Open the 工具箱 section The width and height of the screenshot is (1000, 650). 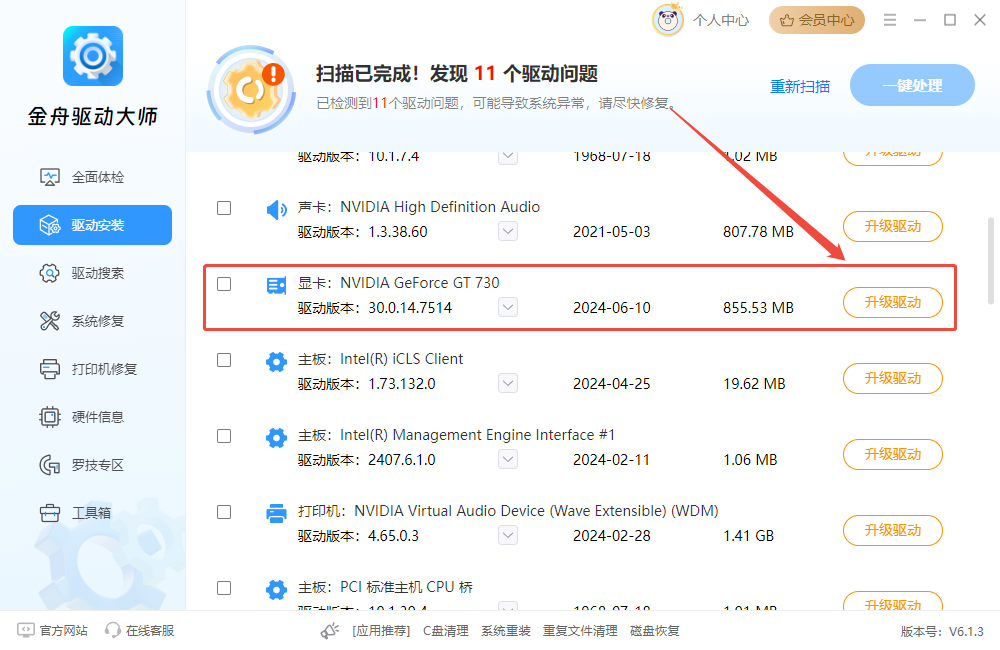[x=92, y=513]
